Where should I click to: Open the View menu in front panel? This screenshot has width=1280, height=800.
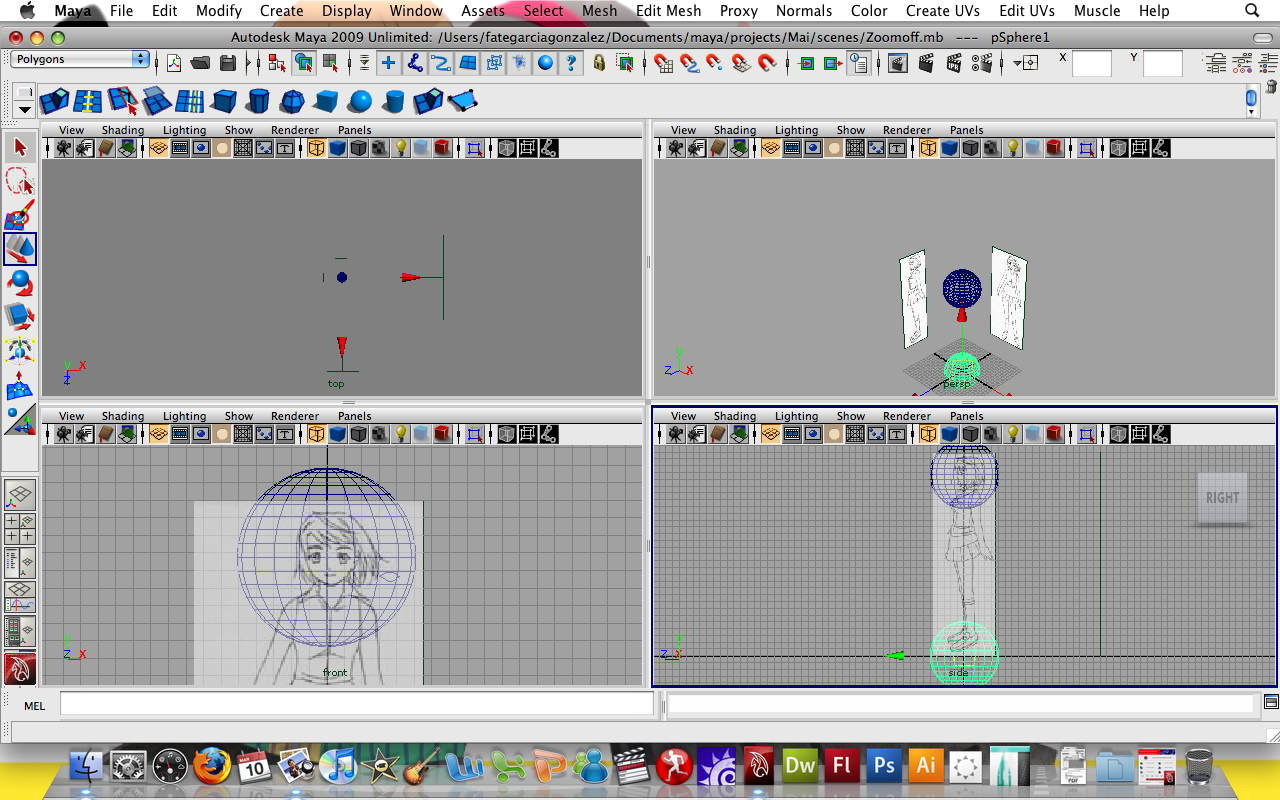72,416
